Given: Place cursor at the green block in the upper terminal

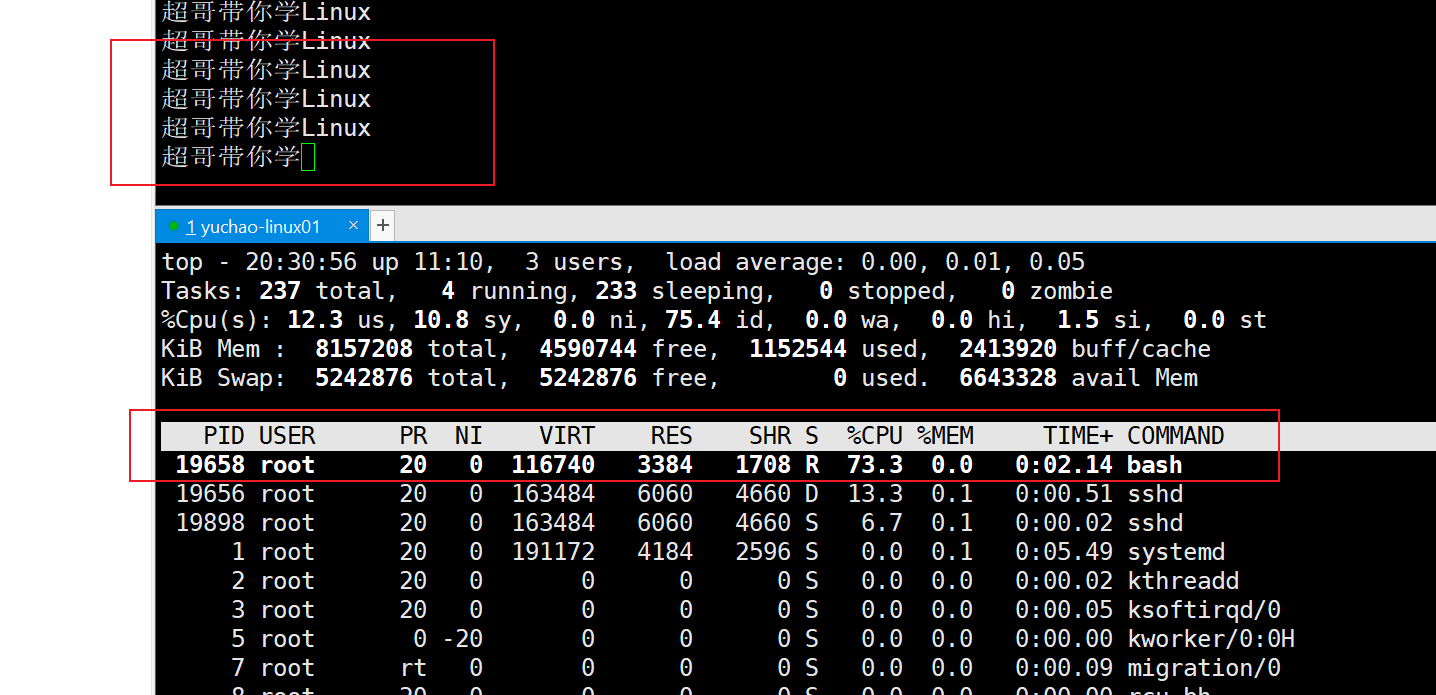Looking at the screenshot, I should (x=308, y=157).
